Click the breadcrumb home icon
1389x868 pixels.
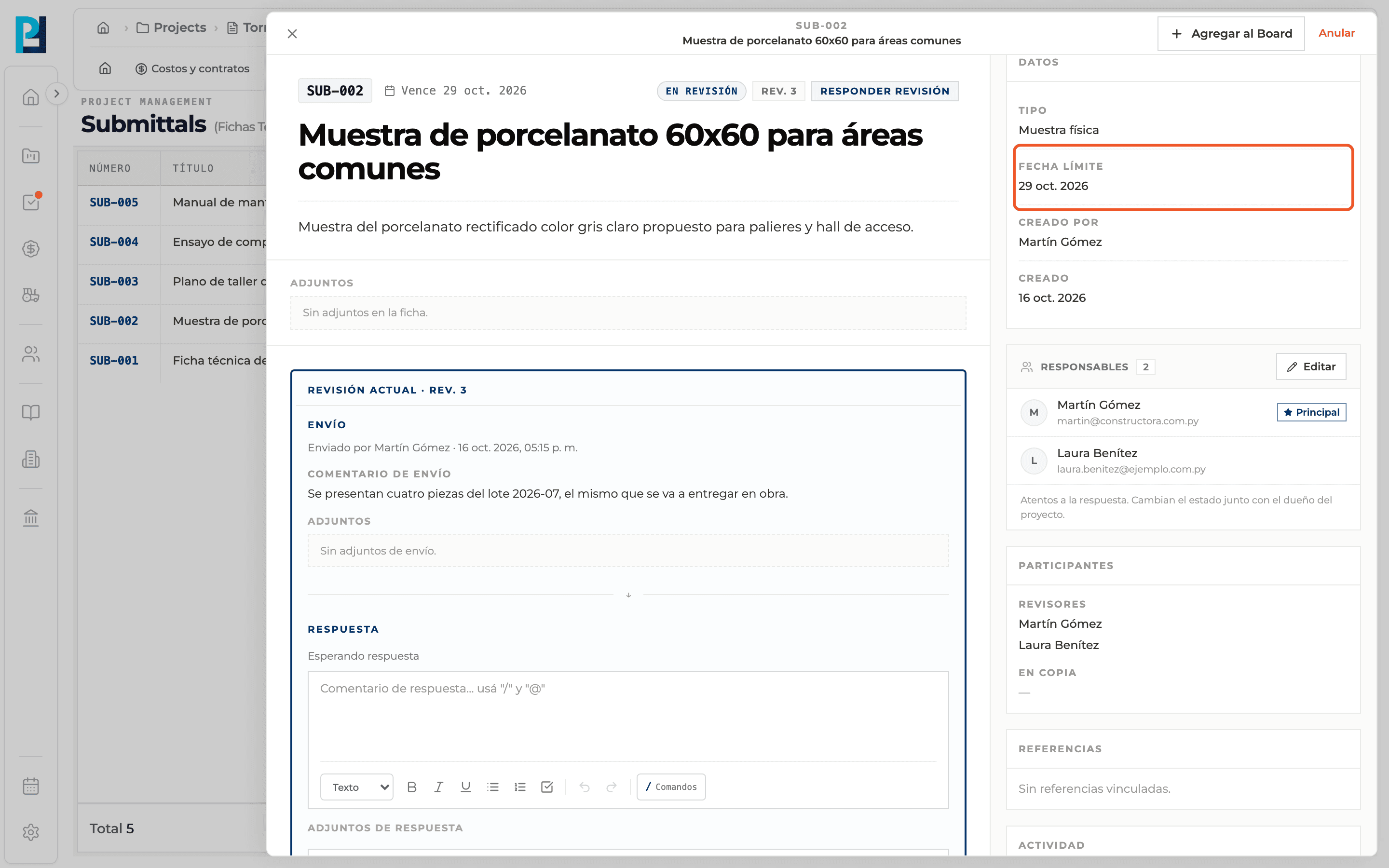[103, 27]
